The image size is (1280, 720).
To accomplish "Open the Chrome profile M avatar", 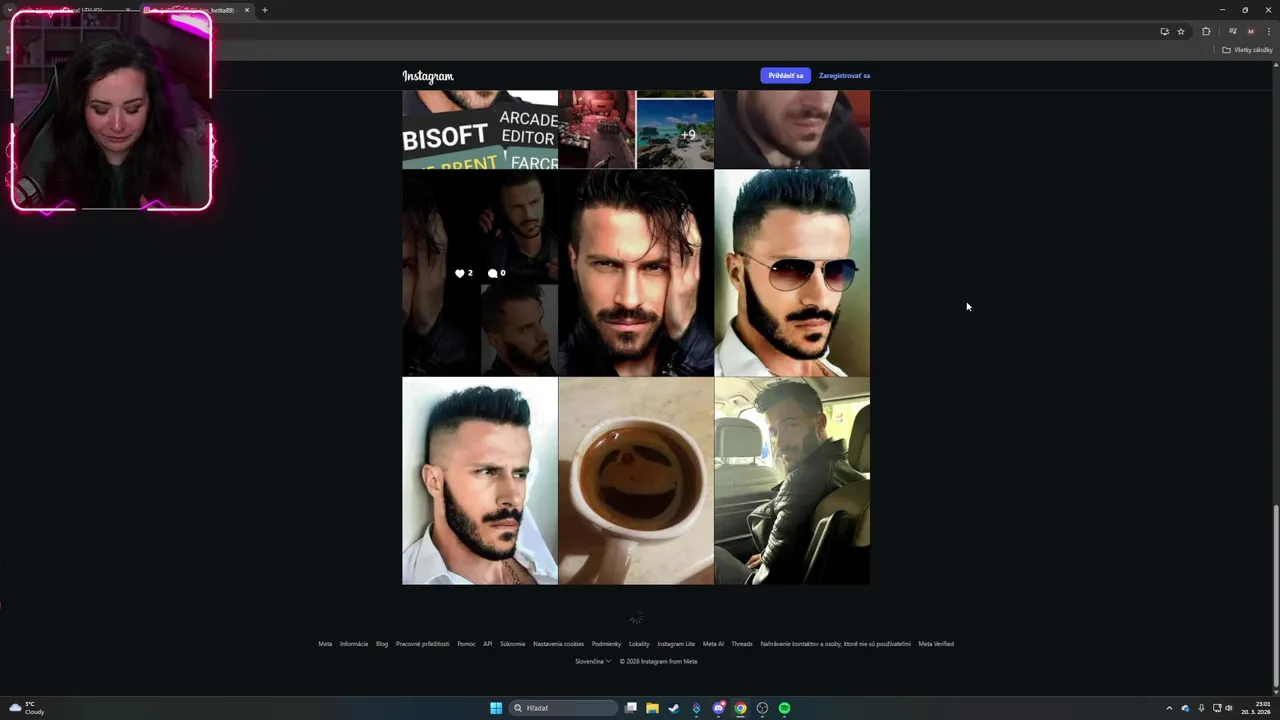I will (x=1250, y=31).
